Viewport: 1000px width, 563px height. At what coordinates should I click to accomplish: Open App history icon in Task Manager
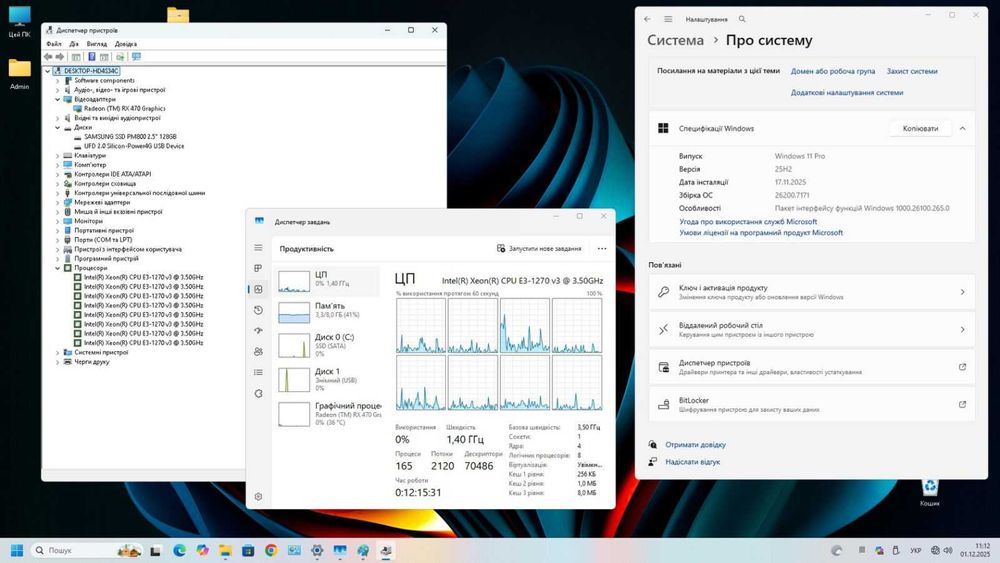click(x=258, y=310)
